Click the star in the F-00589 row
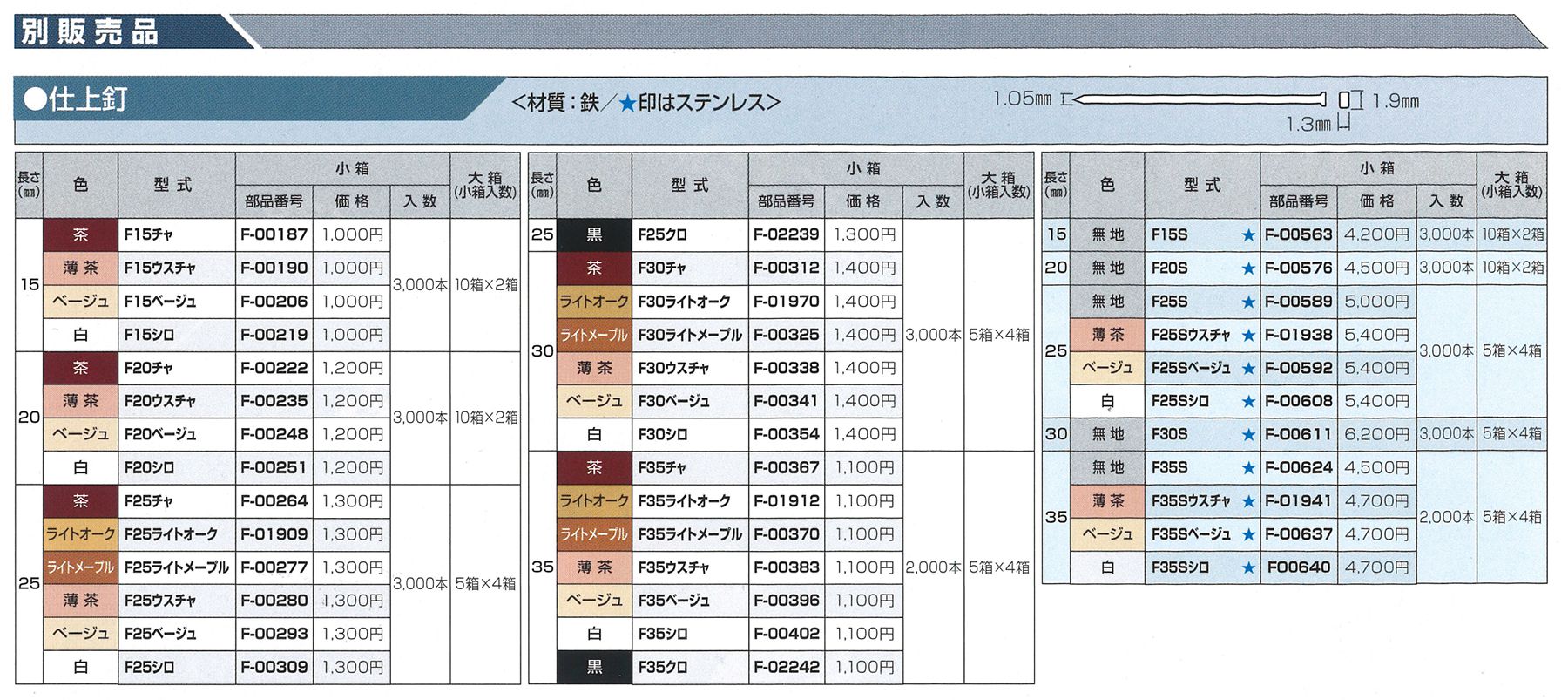Image resolution: width=1568 pixels, height=700 pixels. 1248,302
